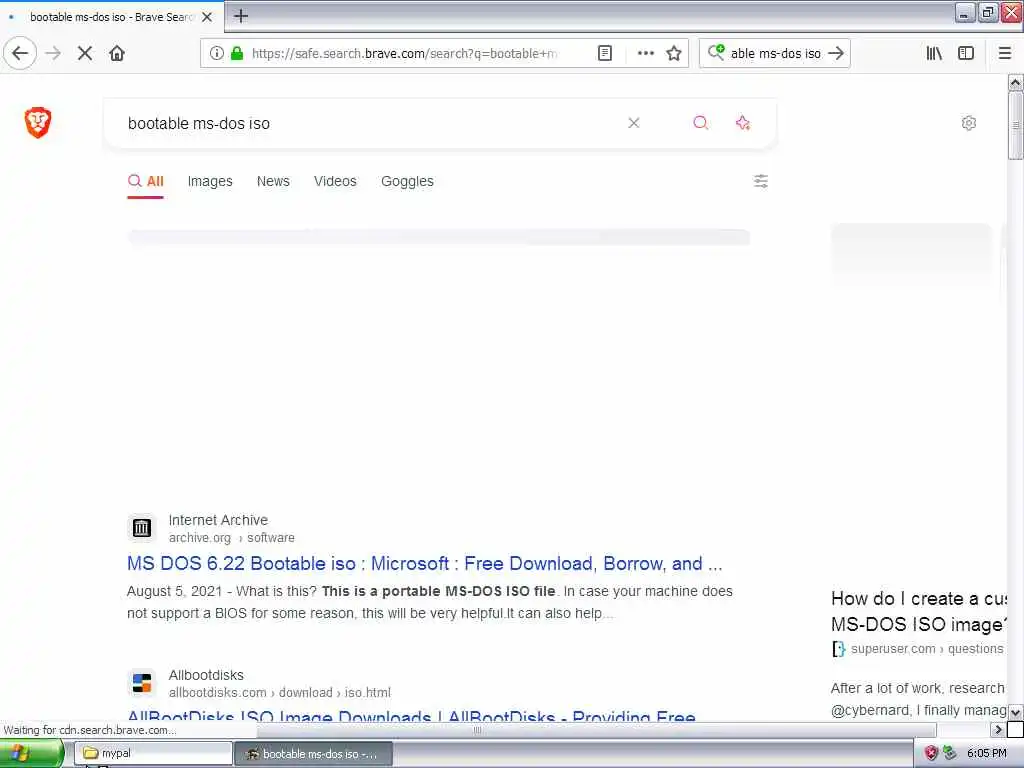Open a new browser tab
Screen dimensions: 1024x768
click(241, 16)
